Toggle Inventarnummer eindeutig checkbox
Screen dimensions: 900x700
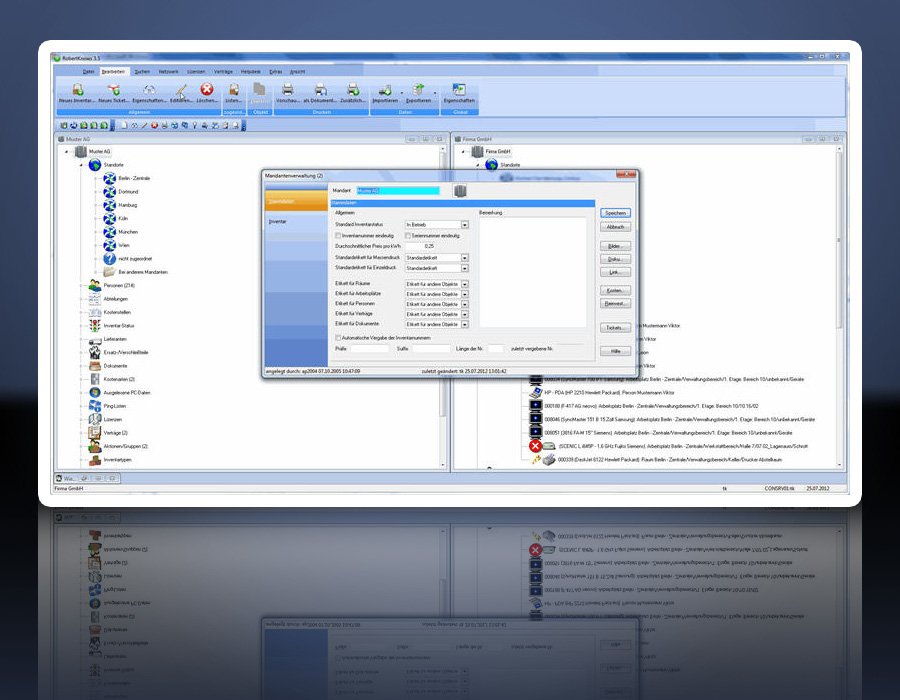pos(338,236)
